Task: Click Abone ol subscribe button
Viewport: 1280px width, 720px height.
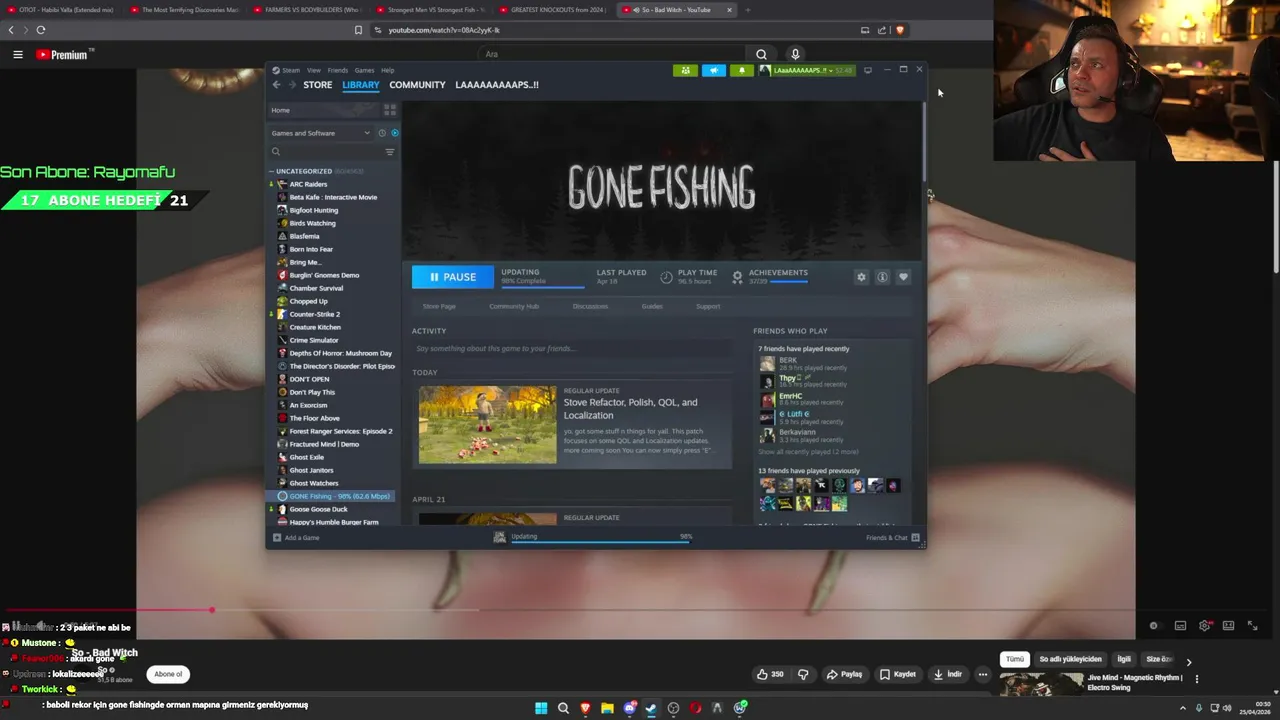Action: tap(168, 674)
